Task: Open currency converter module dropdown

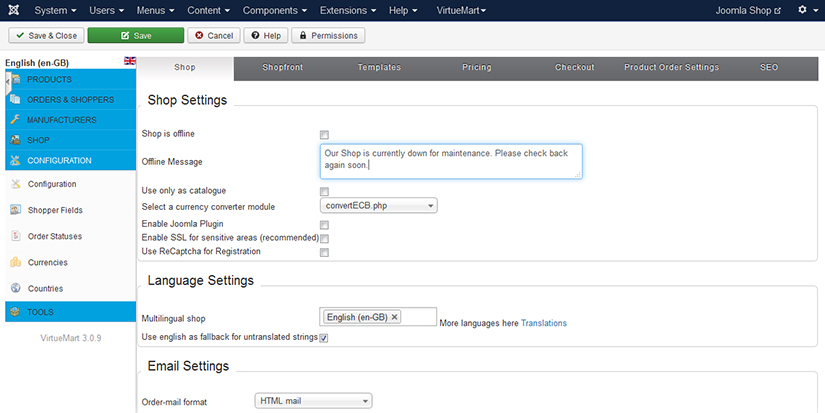Action: (x=379, y=206)
